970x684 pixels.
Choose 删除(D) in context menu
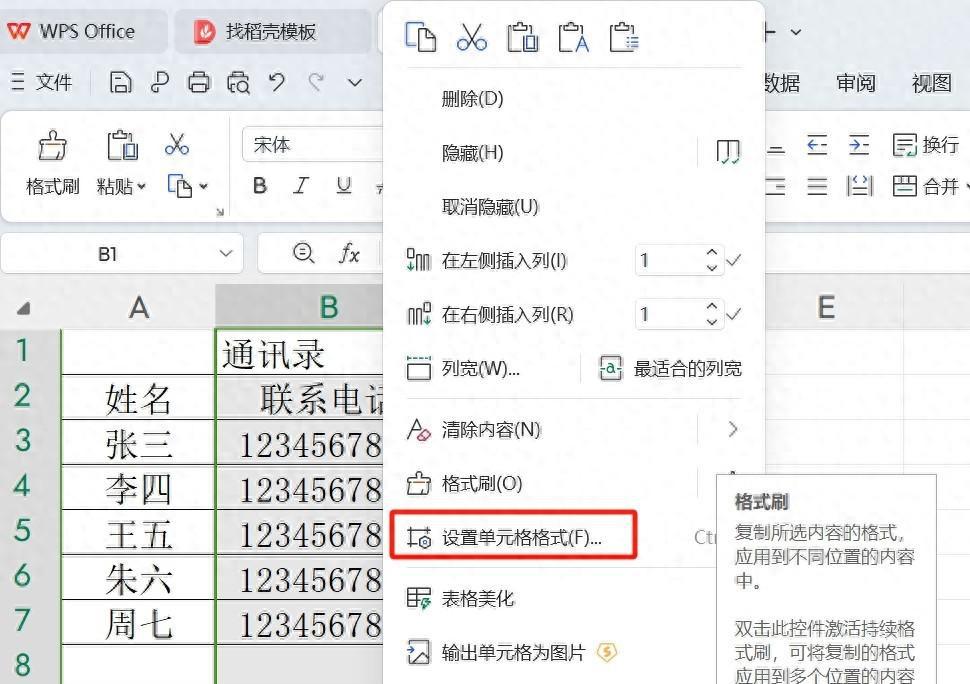[x=472, y=98]
